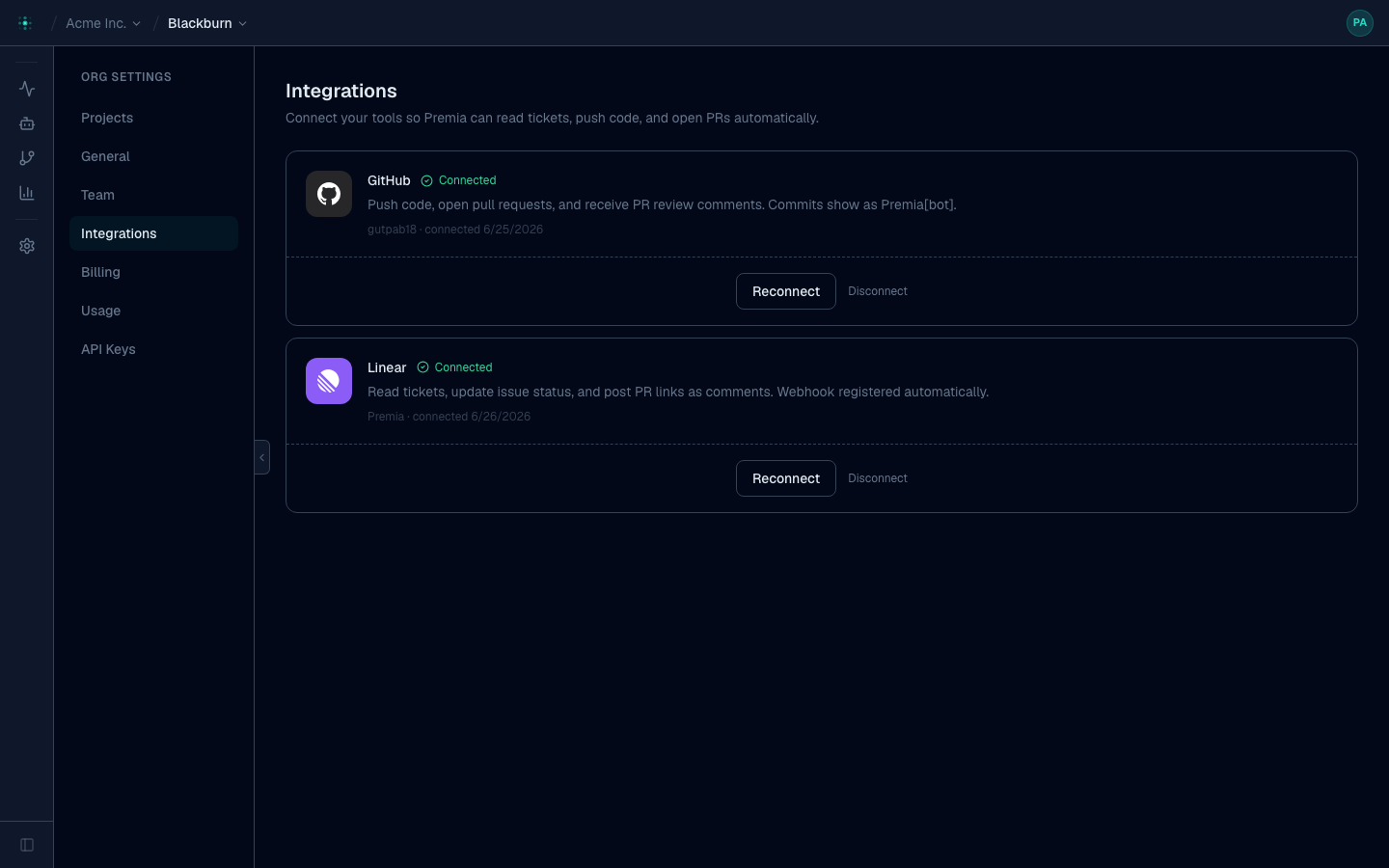Open the Team settings page

coord(153,195)
